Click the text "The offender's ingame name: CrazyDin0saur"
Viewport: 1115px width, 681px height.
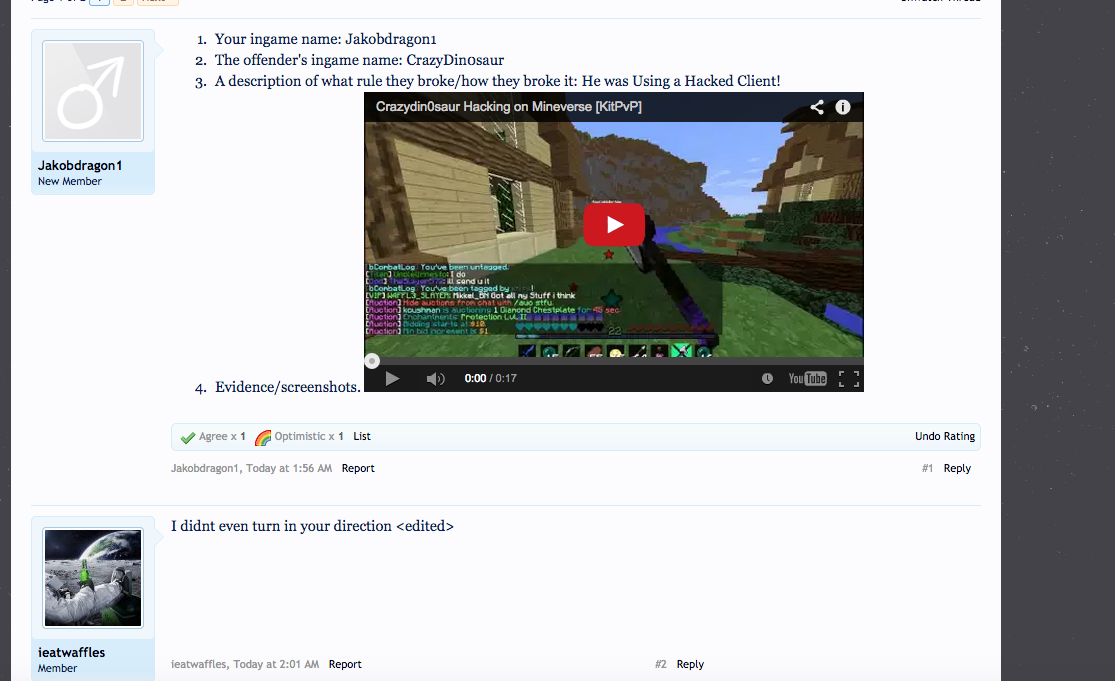359,60
